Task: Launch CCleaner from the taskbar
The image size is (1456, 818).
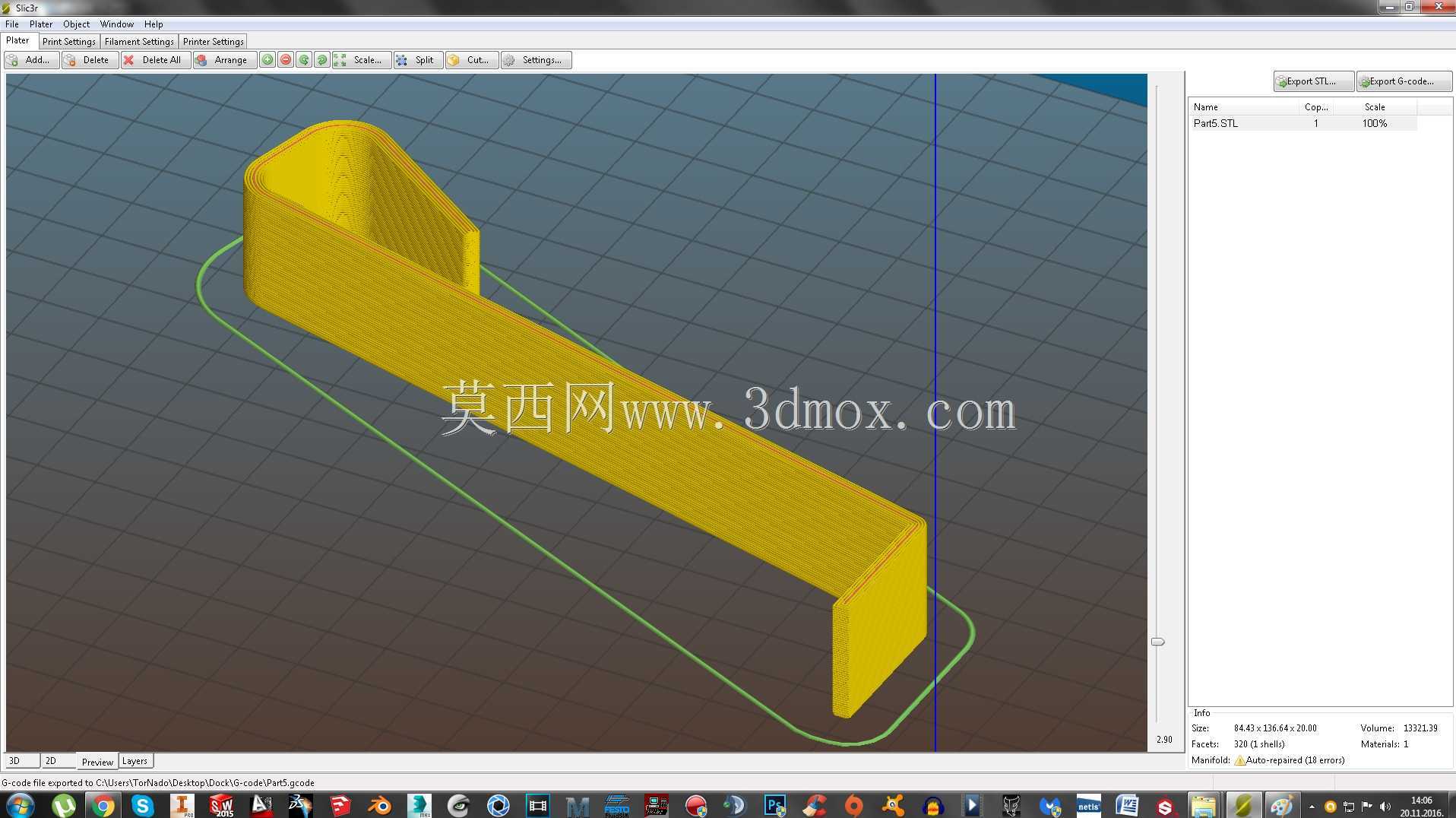Action: click(x=814, y=806)
